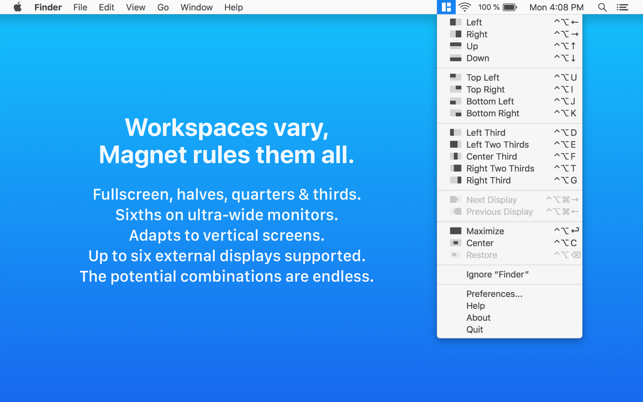
Task: Click the Right half window icon
Action: pyautogui.click(x=455, y=34)
